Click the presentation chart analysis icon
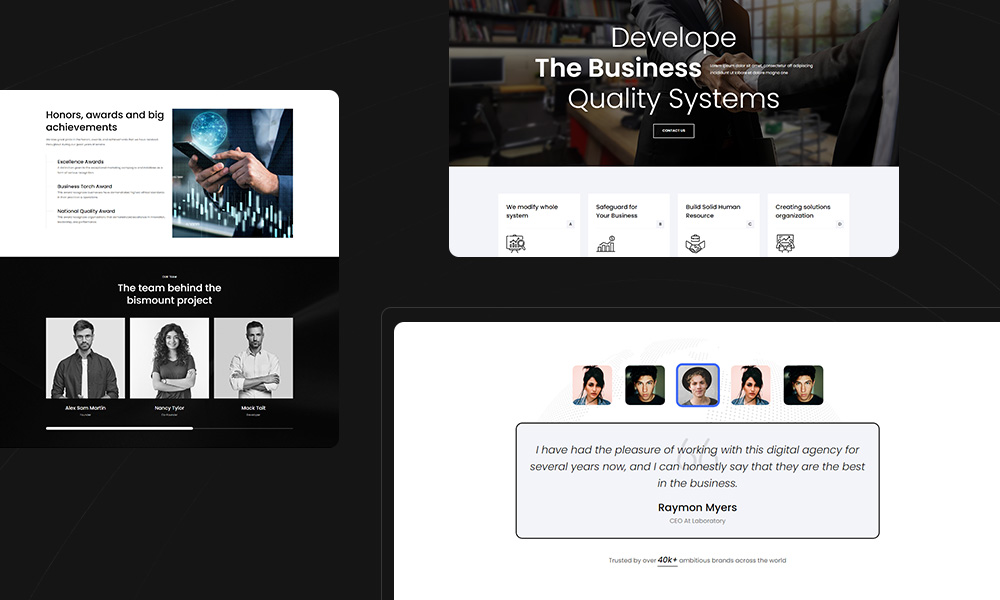 coord(516,243)
